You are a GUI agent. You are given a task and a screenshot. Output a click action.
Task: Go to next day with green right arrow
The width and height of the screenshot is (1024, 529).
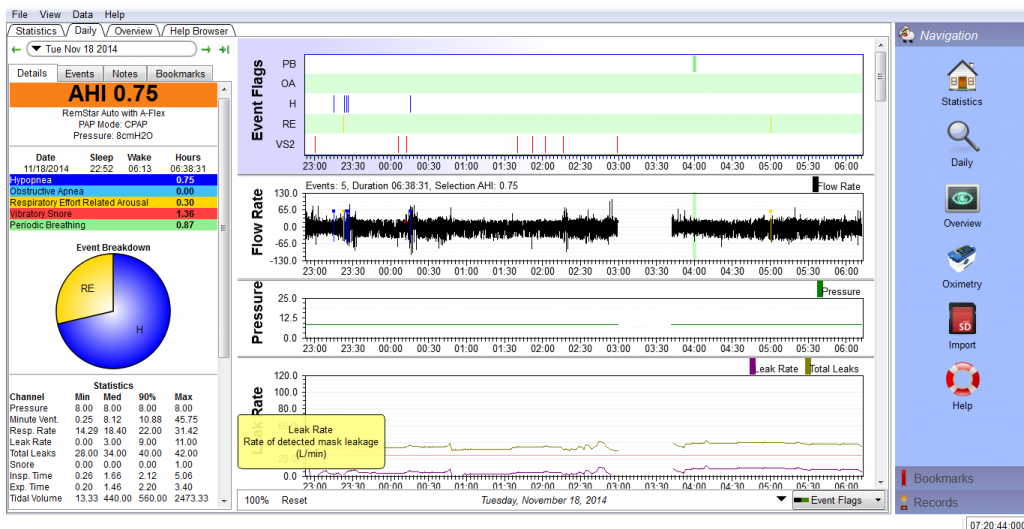pyautogui.click(x=206, y=49)
